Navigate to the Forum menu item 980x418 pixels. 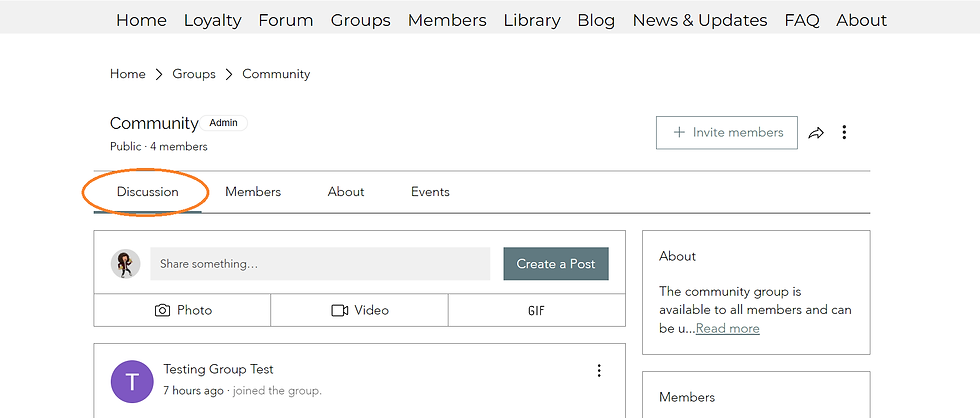point(286,20)
